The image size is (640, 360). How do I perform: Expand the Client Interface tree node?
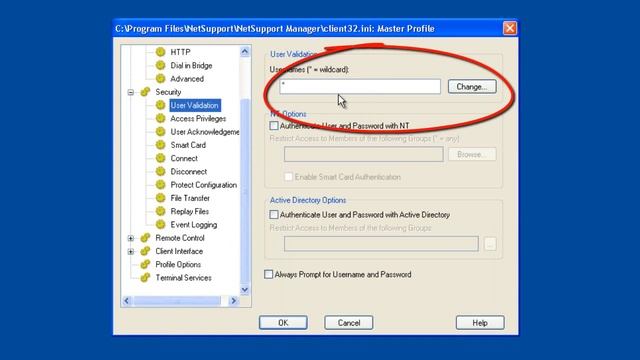pyautogui.click(x=131, y=251)
